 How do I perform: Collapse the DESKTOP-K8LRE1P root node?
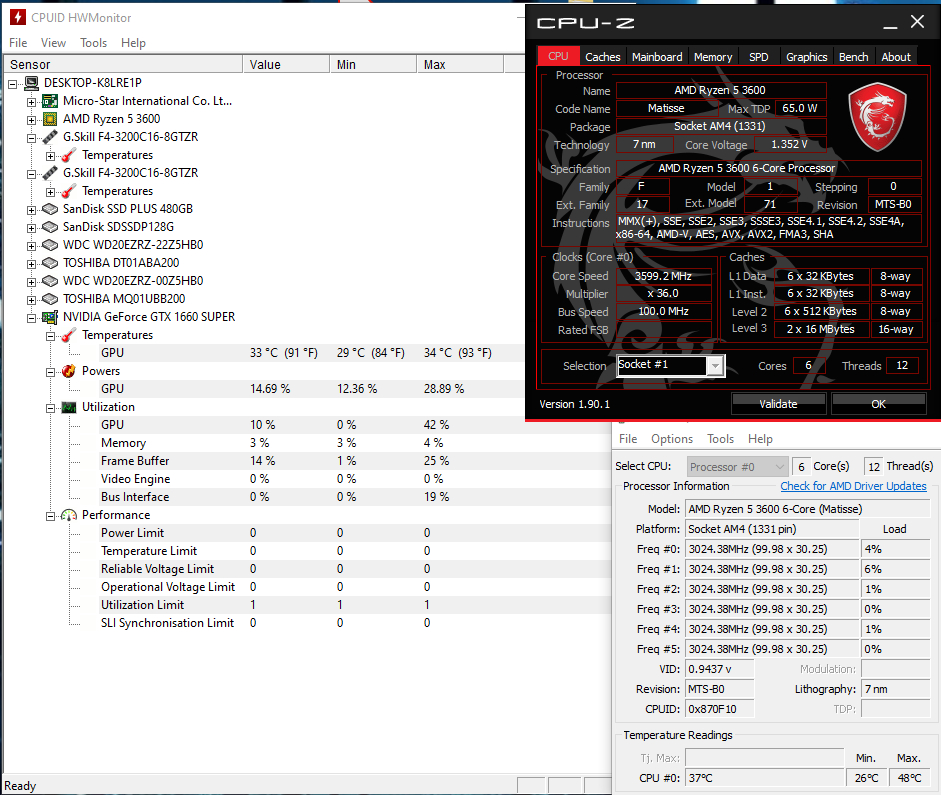click(x=12, y=84)
